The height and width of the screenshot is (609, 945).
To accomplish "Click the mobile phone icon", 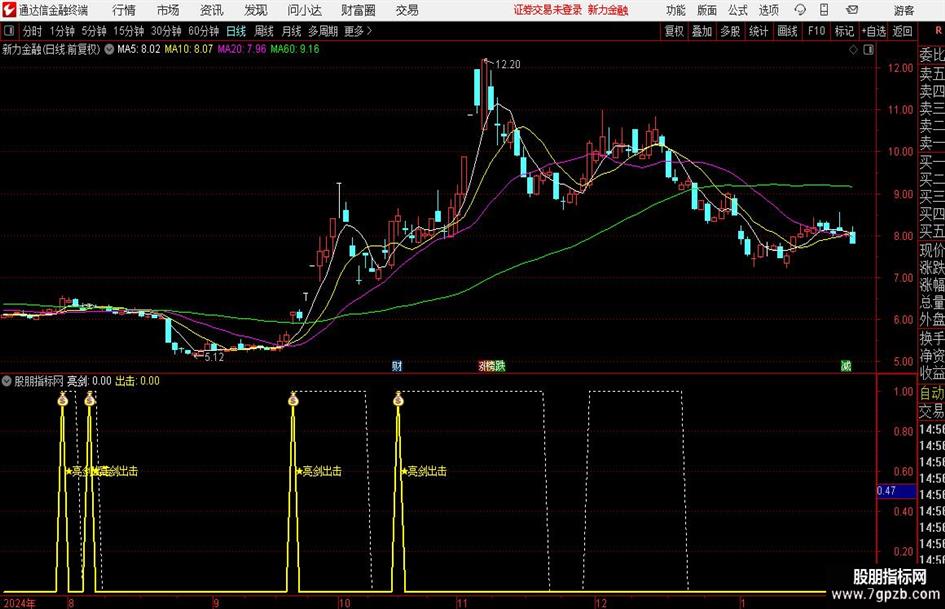I will click(x=824, y=10).
